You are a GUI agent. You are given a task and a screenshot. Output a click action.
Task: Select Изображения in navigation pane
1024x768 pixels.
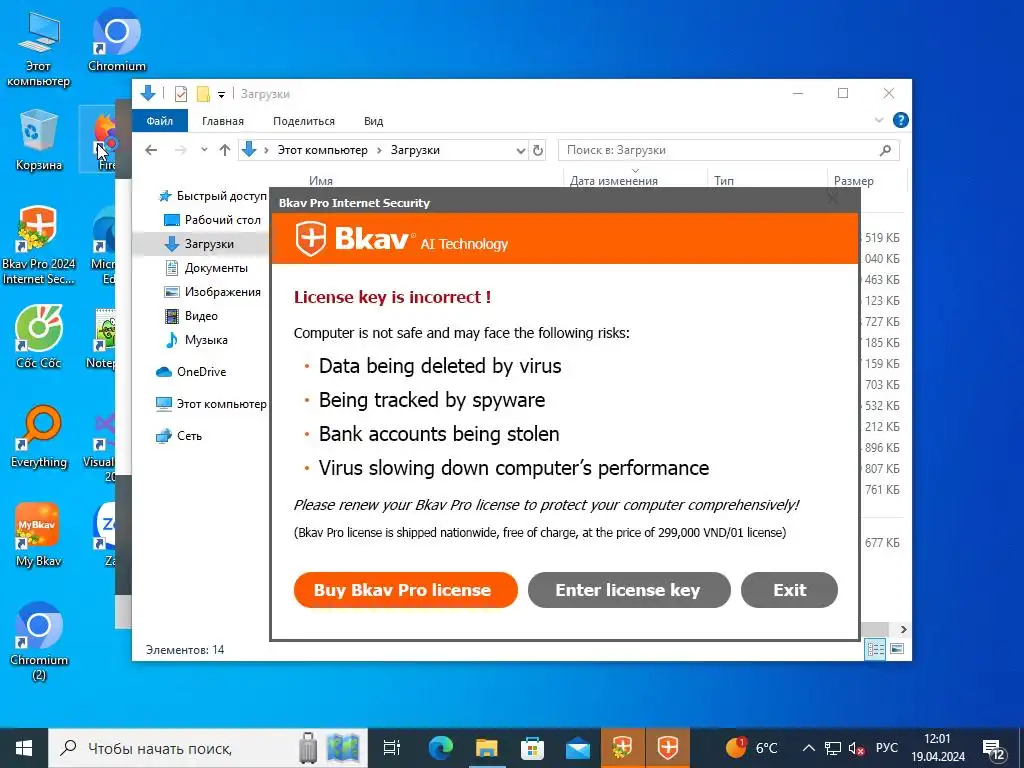[x=213, y=292]
